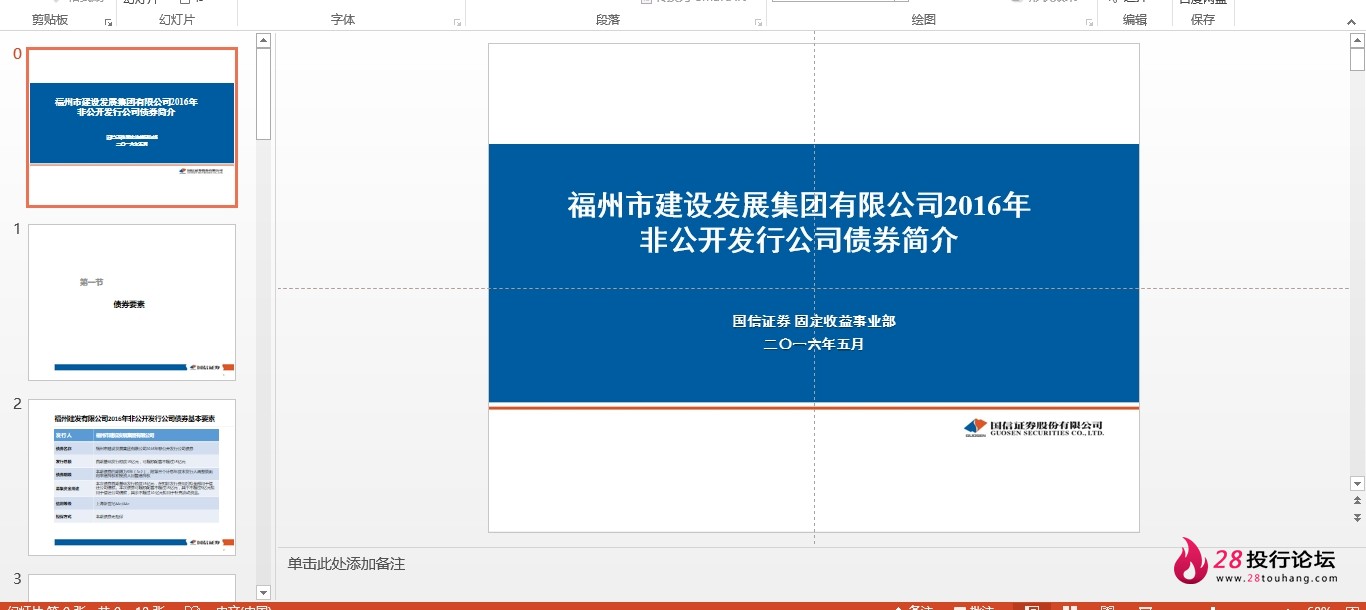
Task: Click the thumbnail pane scroll-down arrow
Action: [x=264, y=592]
